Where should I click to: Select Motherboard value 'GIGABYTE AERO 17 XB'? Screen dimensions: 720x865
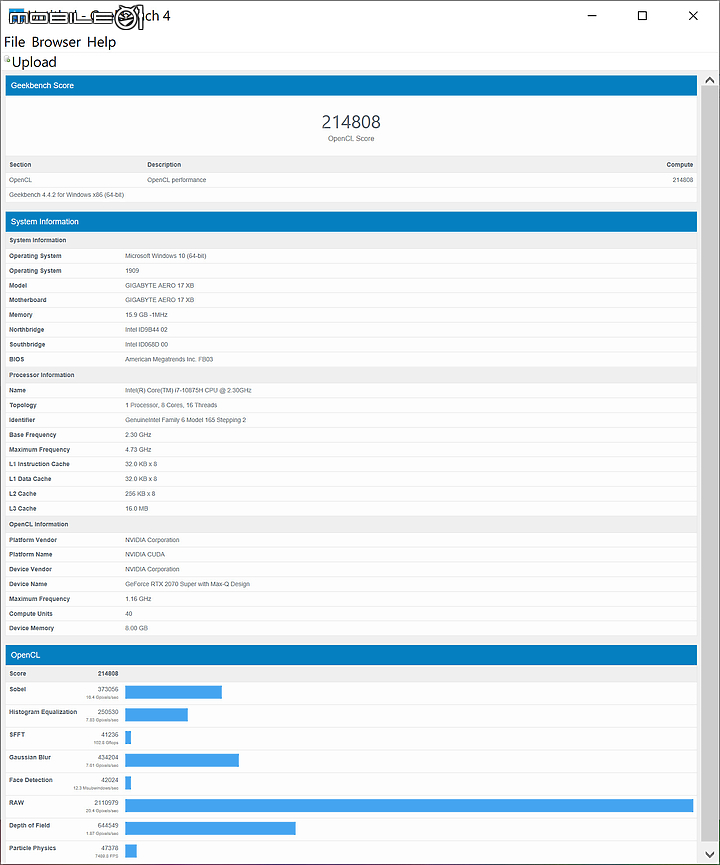click(159, 300)
